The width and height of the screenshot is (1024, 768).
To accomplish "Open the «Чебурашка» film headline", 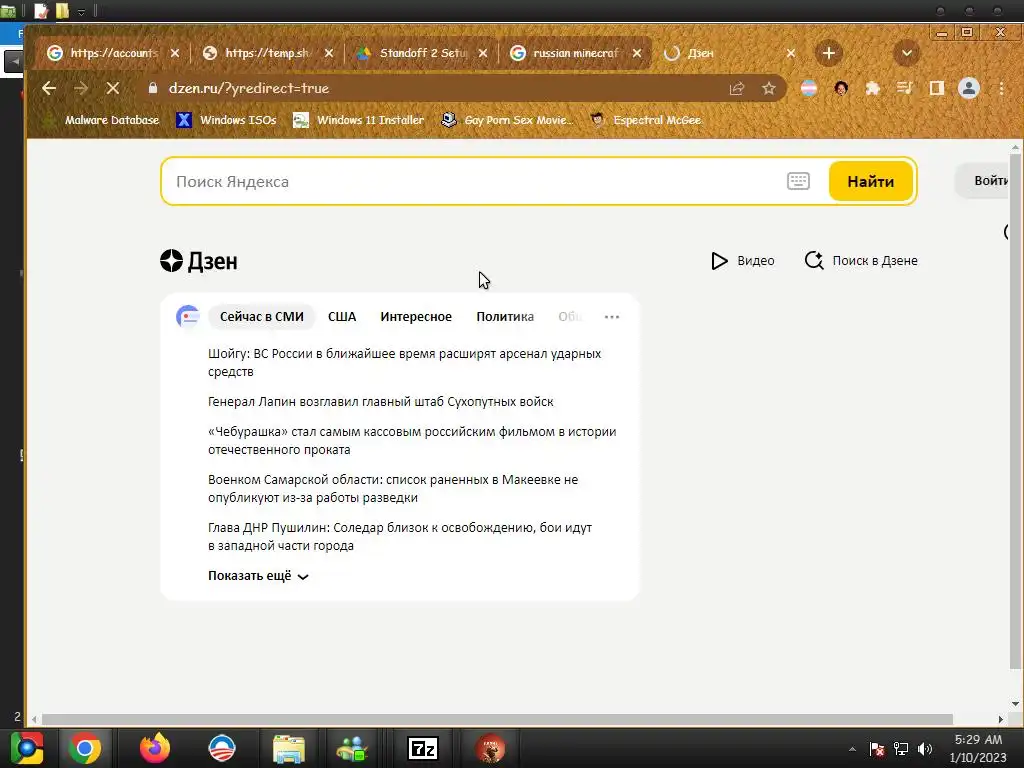I will pos(412,441).
